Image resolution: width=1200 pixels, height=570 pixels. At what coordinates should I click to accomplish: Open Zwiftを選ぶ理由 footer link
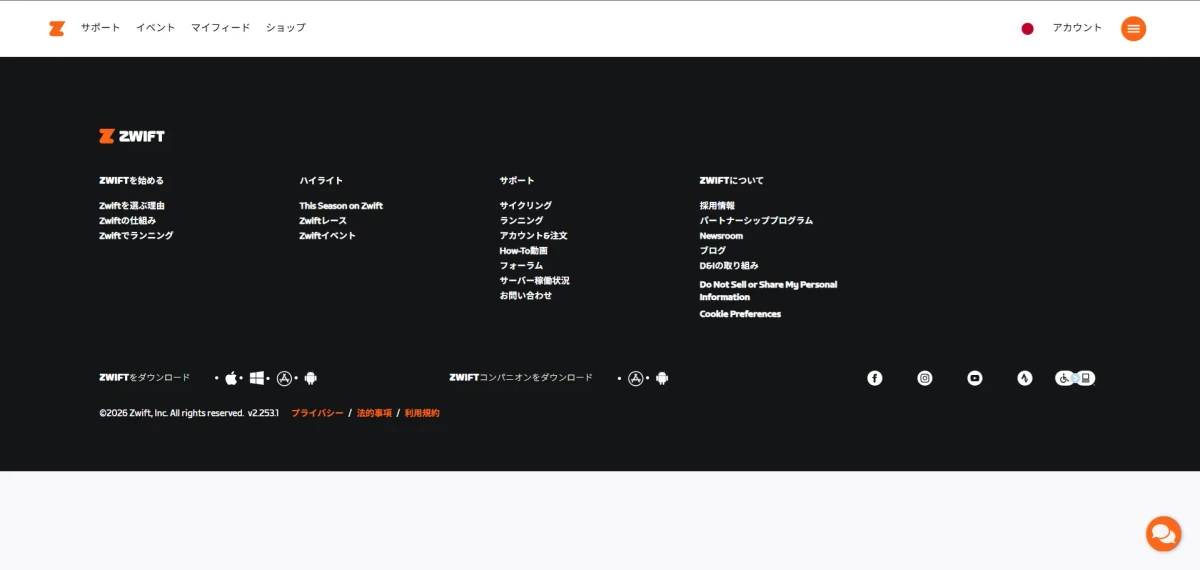tap(132, 206)
